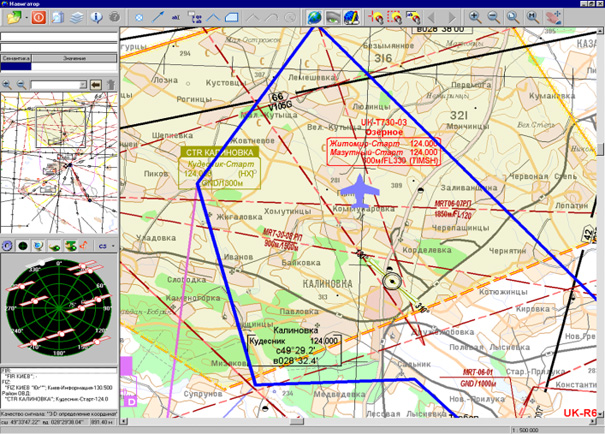Viewport: 605px width, 434px height.
Task: Open the overview panel combo box
Action: [59, 85]
